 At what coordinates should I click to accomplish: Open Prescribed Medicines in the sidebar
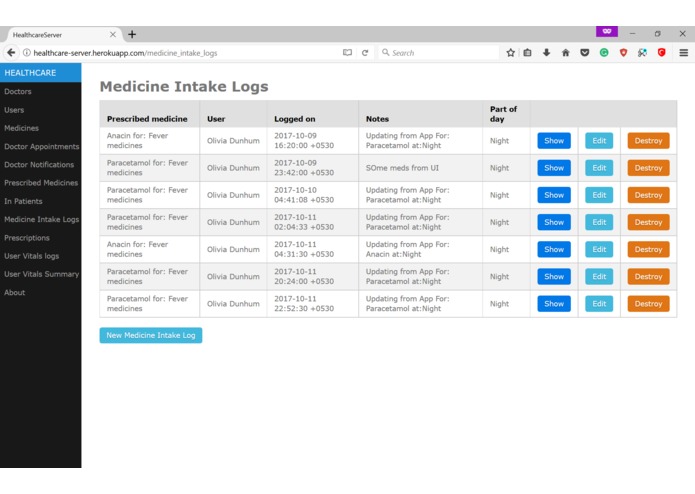pos(41,183)
